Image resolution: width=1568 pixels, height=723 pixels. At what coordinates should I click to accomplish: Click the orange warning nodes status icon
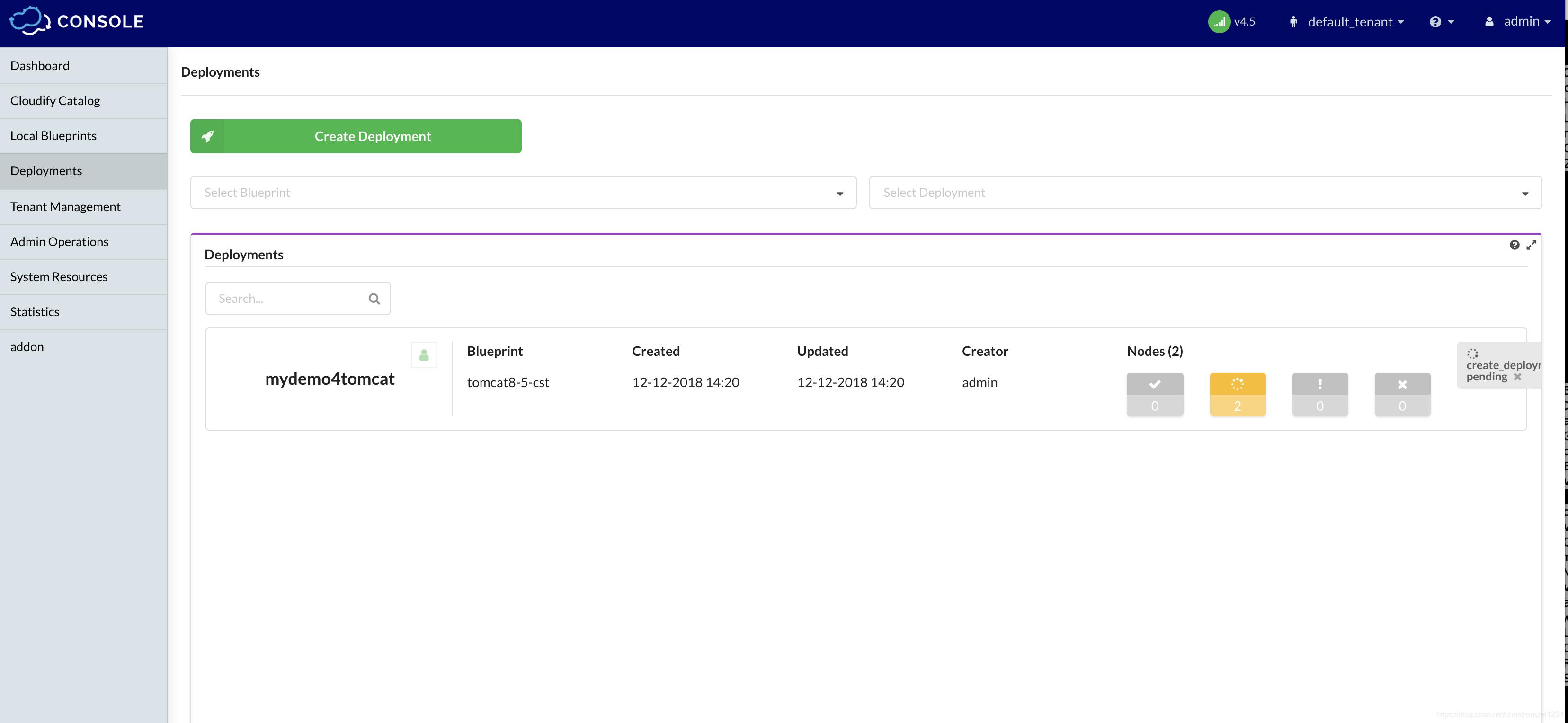(1237, 394)
